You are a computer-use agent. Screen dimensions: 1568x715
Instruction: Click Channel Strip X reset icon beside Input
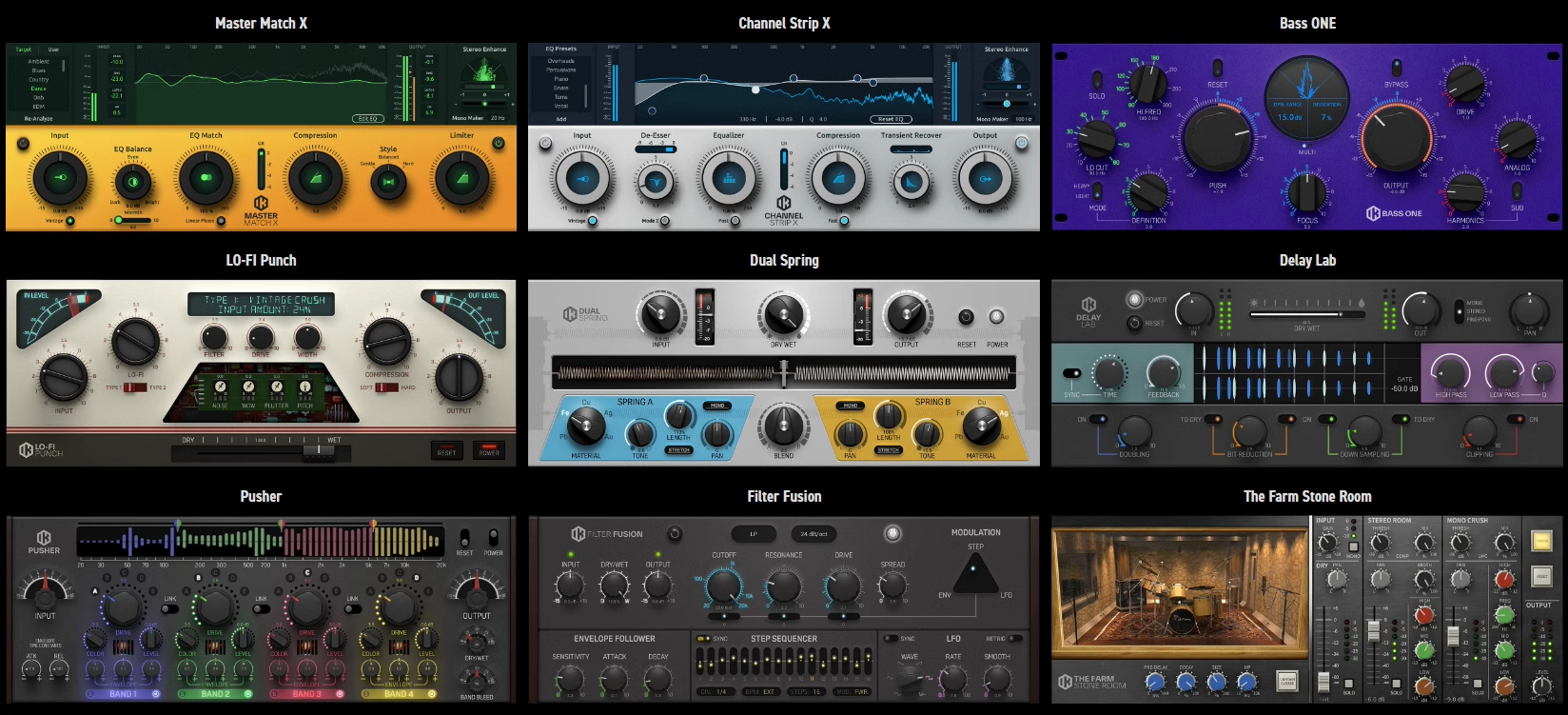pyautogui.click(x=545, y=144)
